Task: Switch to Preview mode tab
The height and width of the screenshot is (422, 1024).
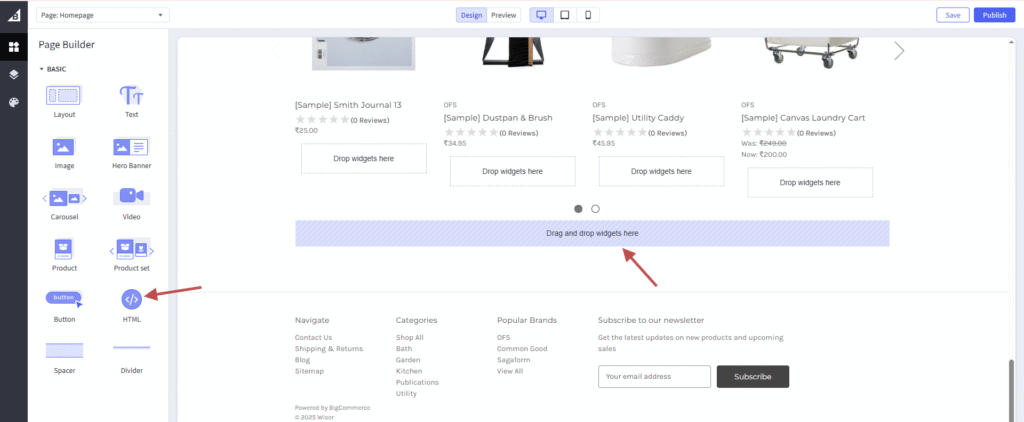Action: [504, 15]
